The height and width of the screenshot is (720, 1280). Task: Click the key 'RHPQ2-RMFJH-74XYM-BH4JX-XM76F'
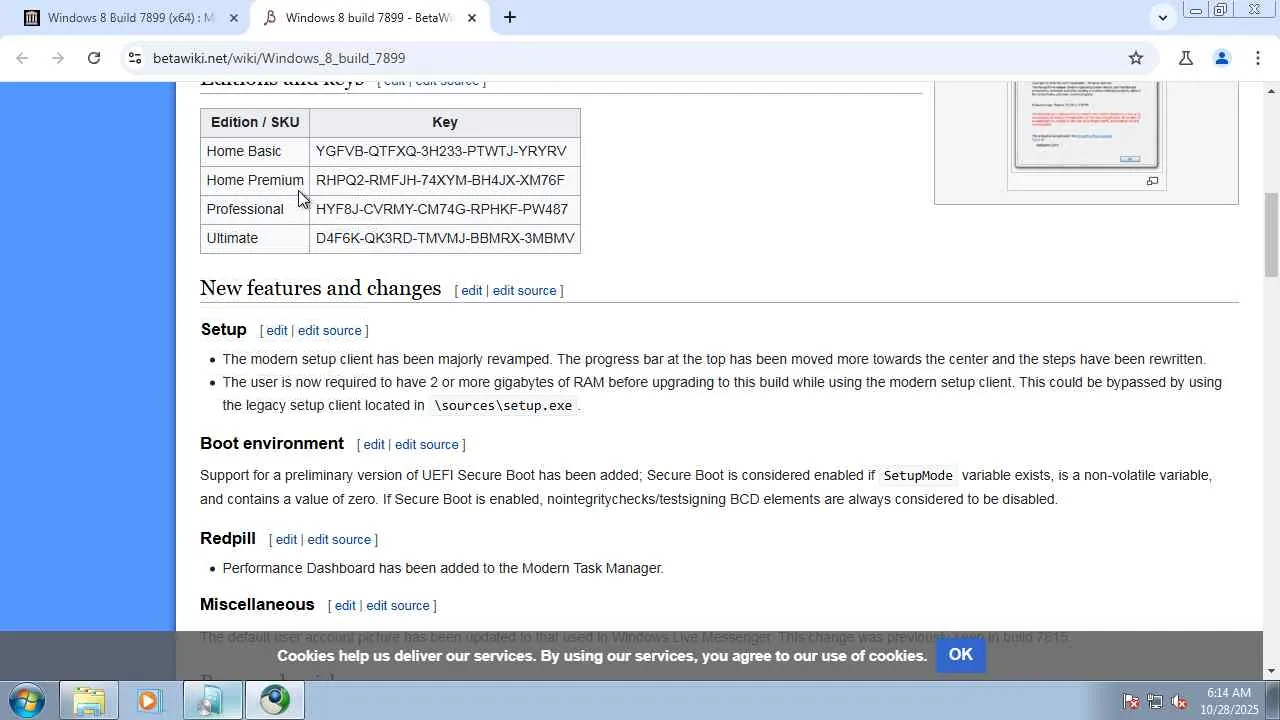pyautogui.click(x=440, y=180)
